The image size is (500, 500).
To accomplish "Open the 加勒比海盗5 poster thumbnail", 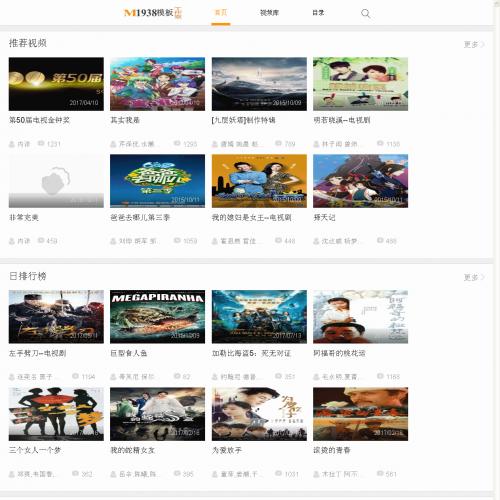I will [259, 317].
